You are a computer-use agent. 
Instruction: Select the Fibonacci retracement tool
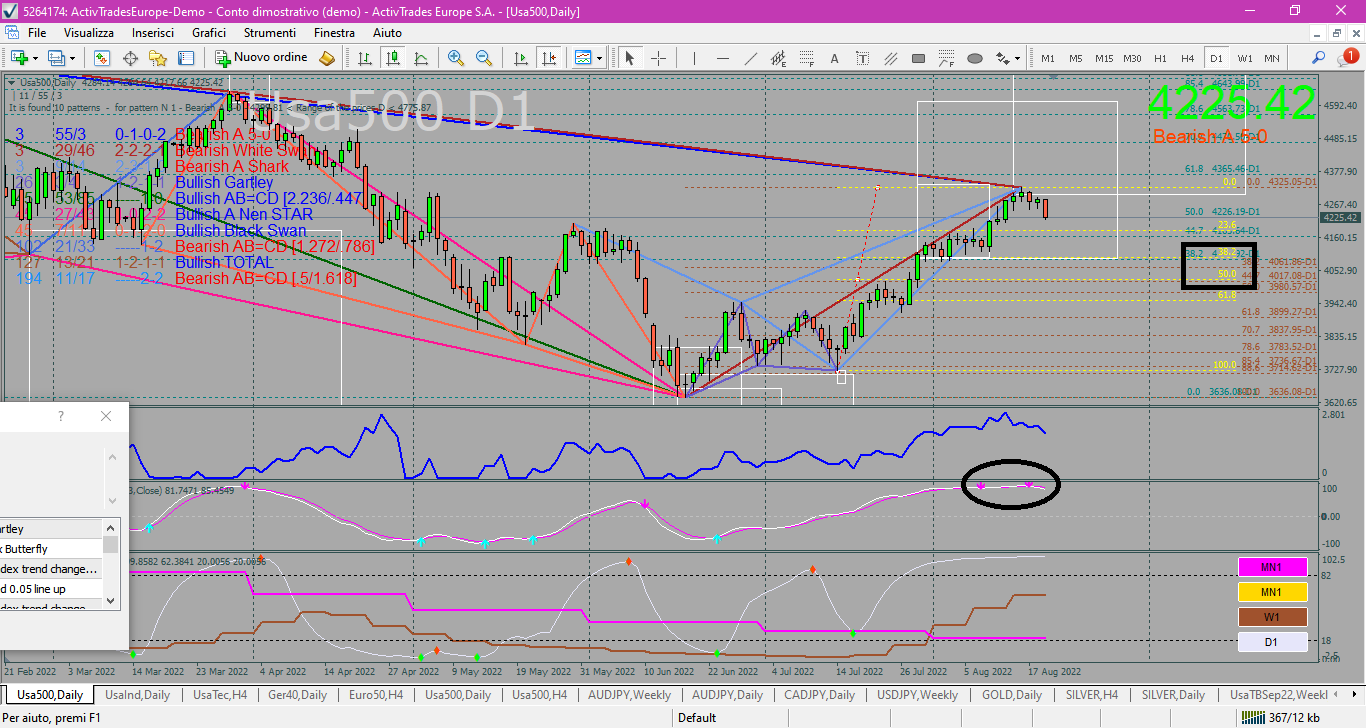pyautogui.click(x=807, y=58)
